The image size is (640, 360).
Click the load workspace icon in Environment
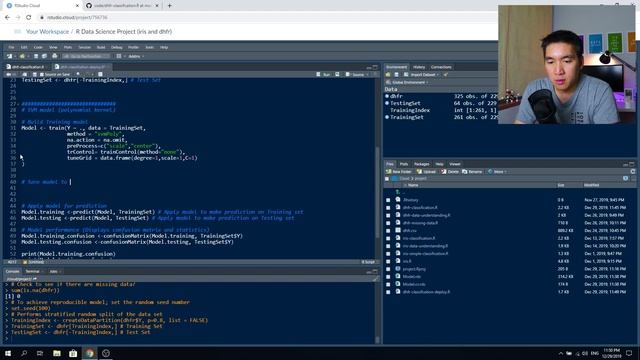pos(388,75)
